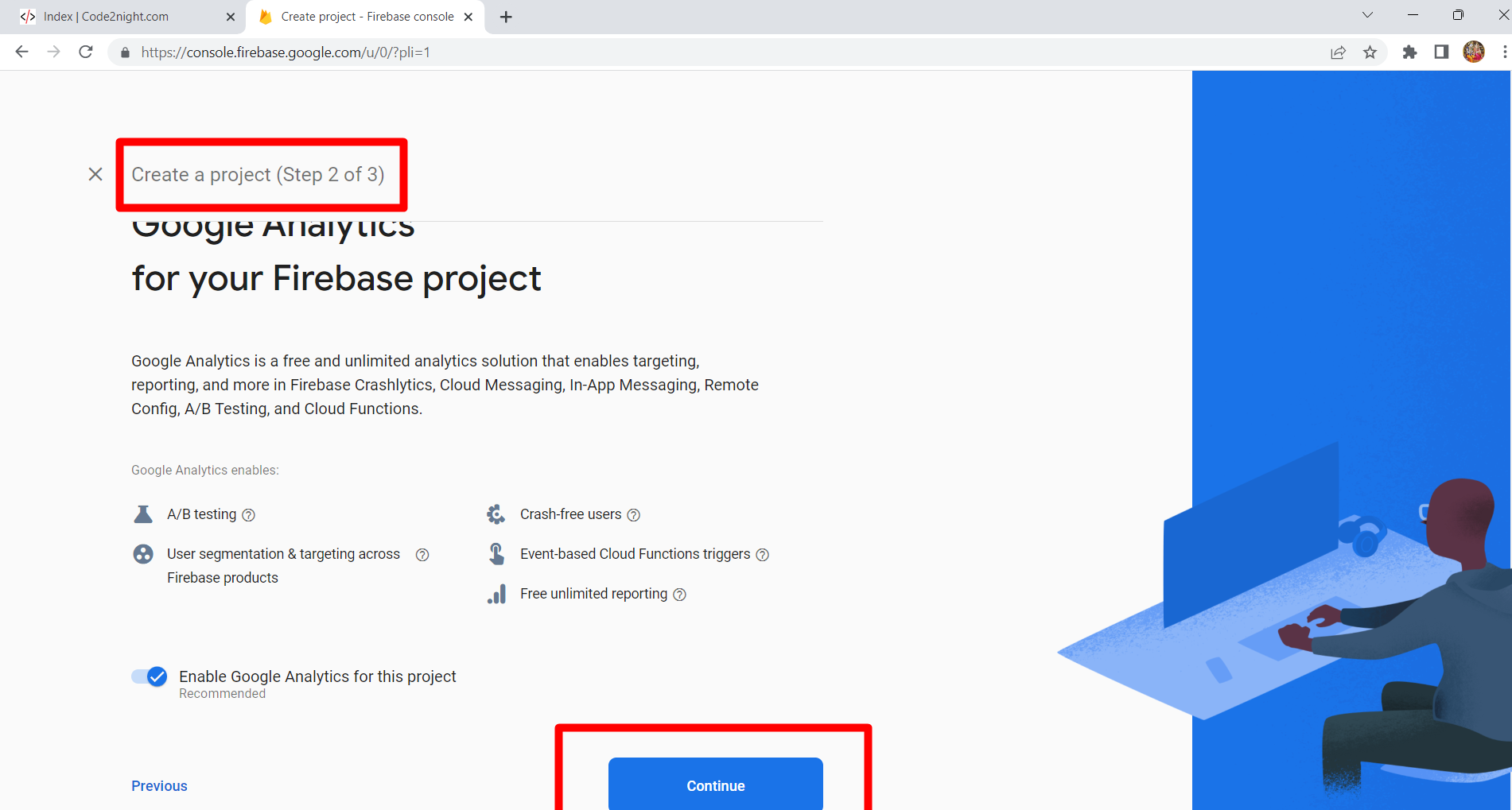Screen dimensions: 1512x810
Task: Open the browser Extensions puzzle icon
Action: tap(1409, 52)
